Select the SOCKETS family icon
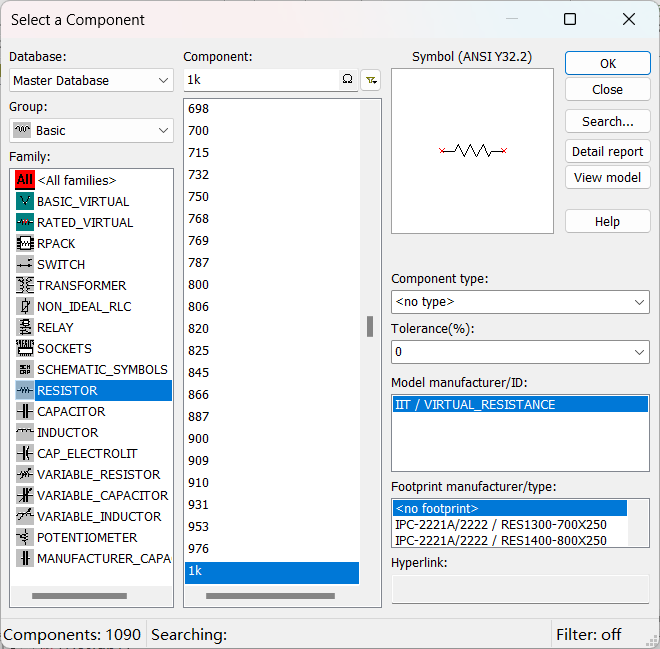 tap(25, 348)
